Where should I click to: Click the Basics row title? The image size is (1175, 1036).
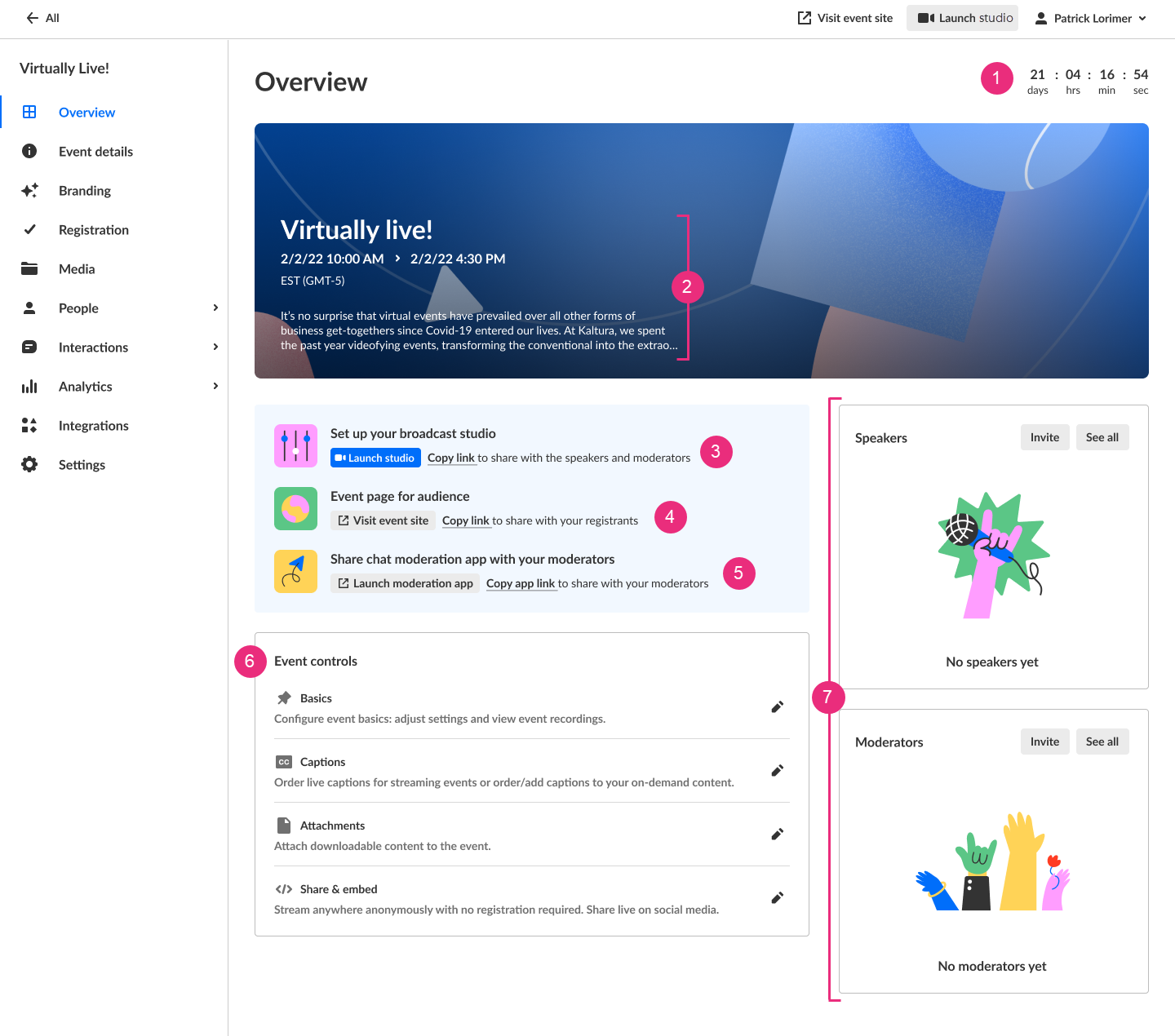pyautogui.click(x=316, y=698)
